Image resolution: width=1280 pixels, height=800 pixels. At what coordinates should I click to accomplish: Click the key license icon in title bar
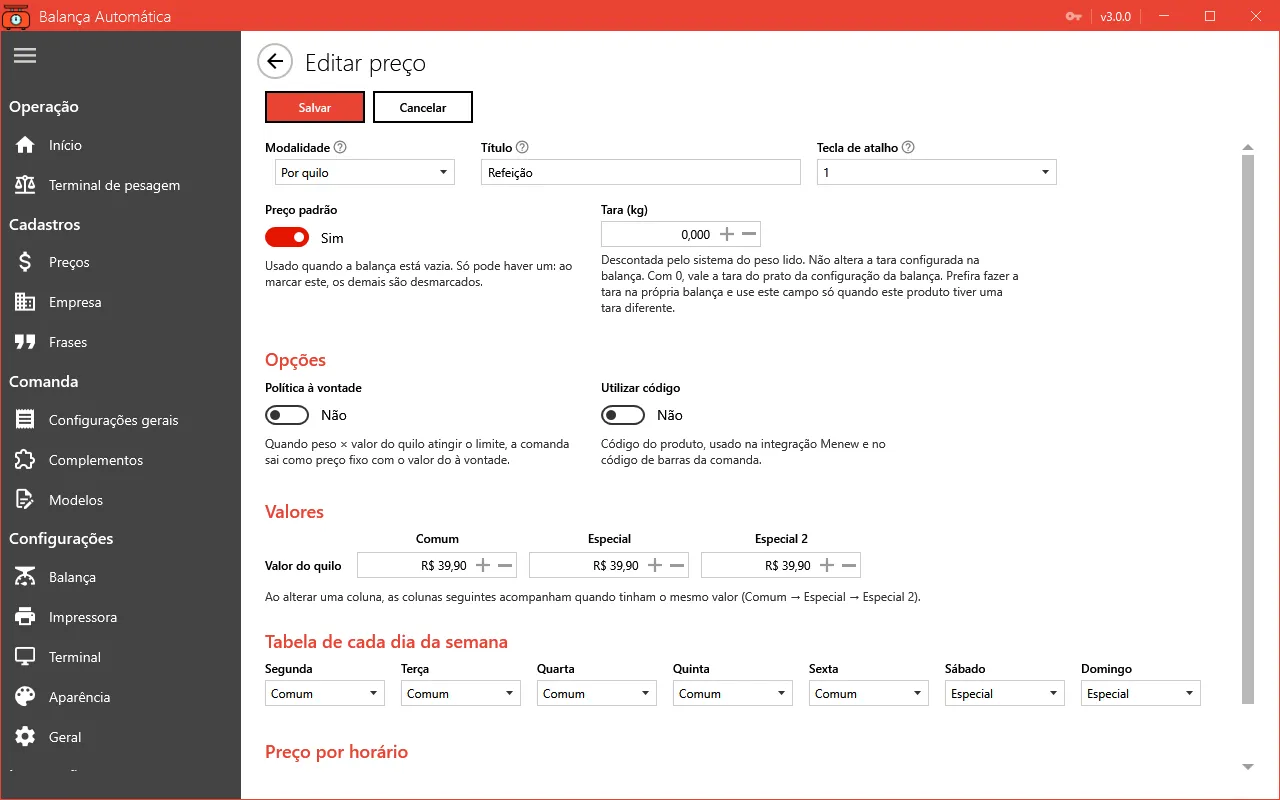1074,16
